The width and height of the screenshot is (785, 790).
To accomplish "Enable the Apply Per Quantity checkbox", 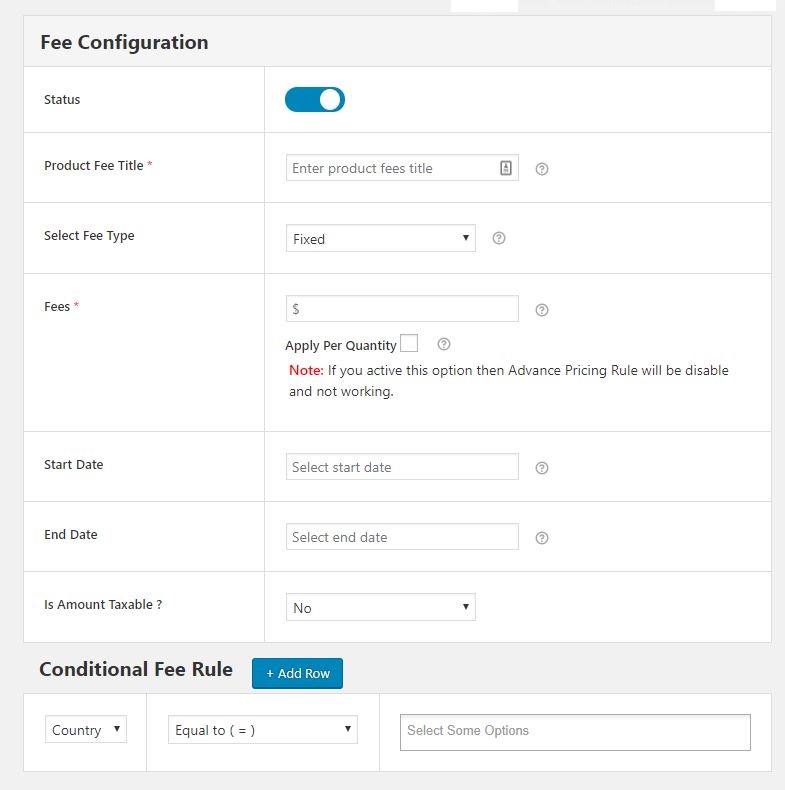I will (409, 343).
